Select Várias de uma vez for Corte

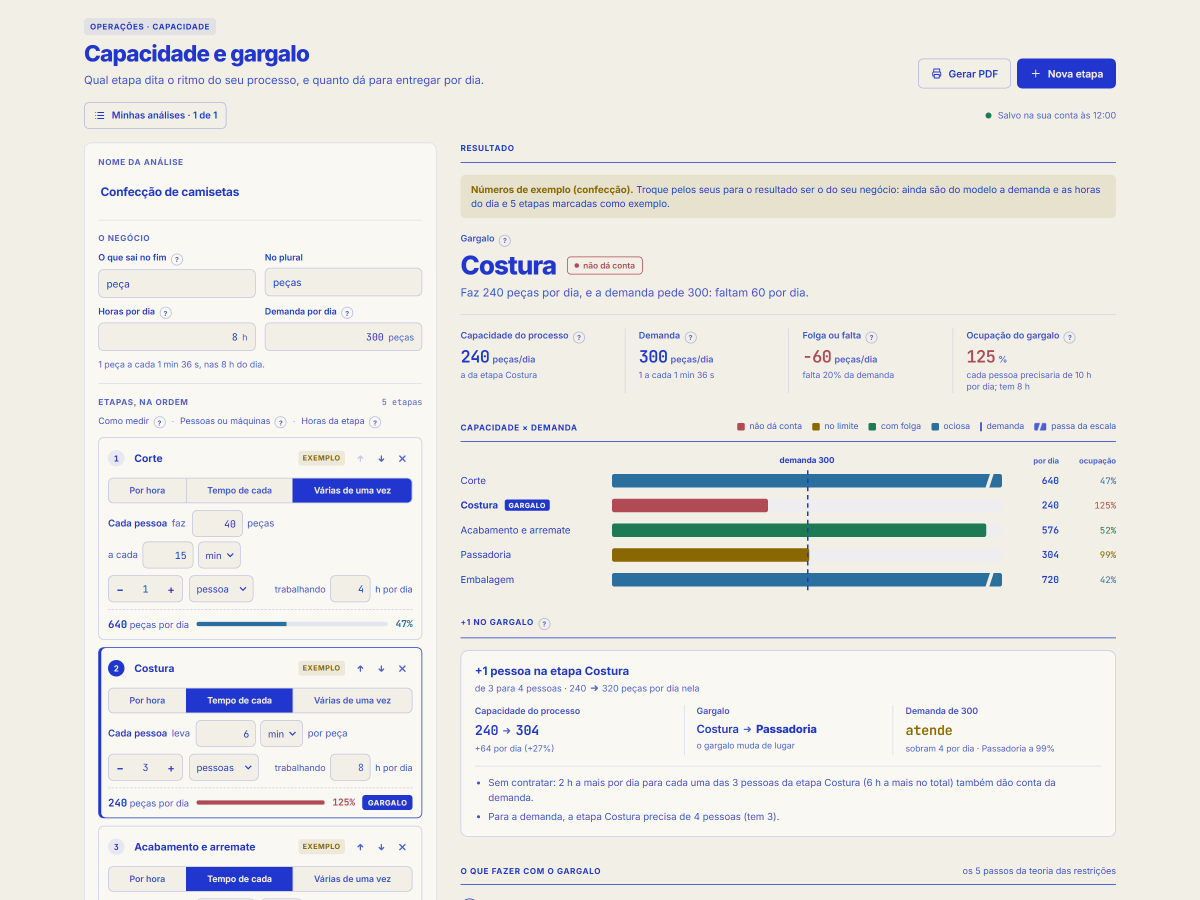tap(352, 490)
